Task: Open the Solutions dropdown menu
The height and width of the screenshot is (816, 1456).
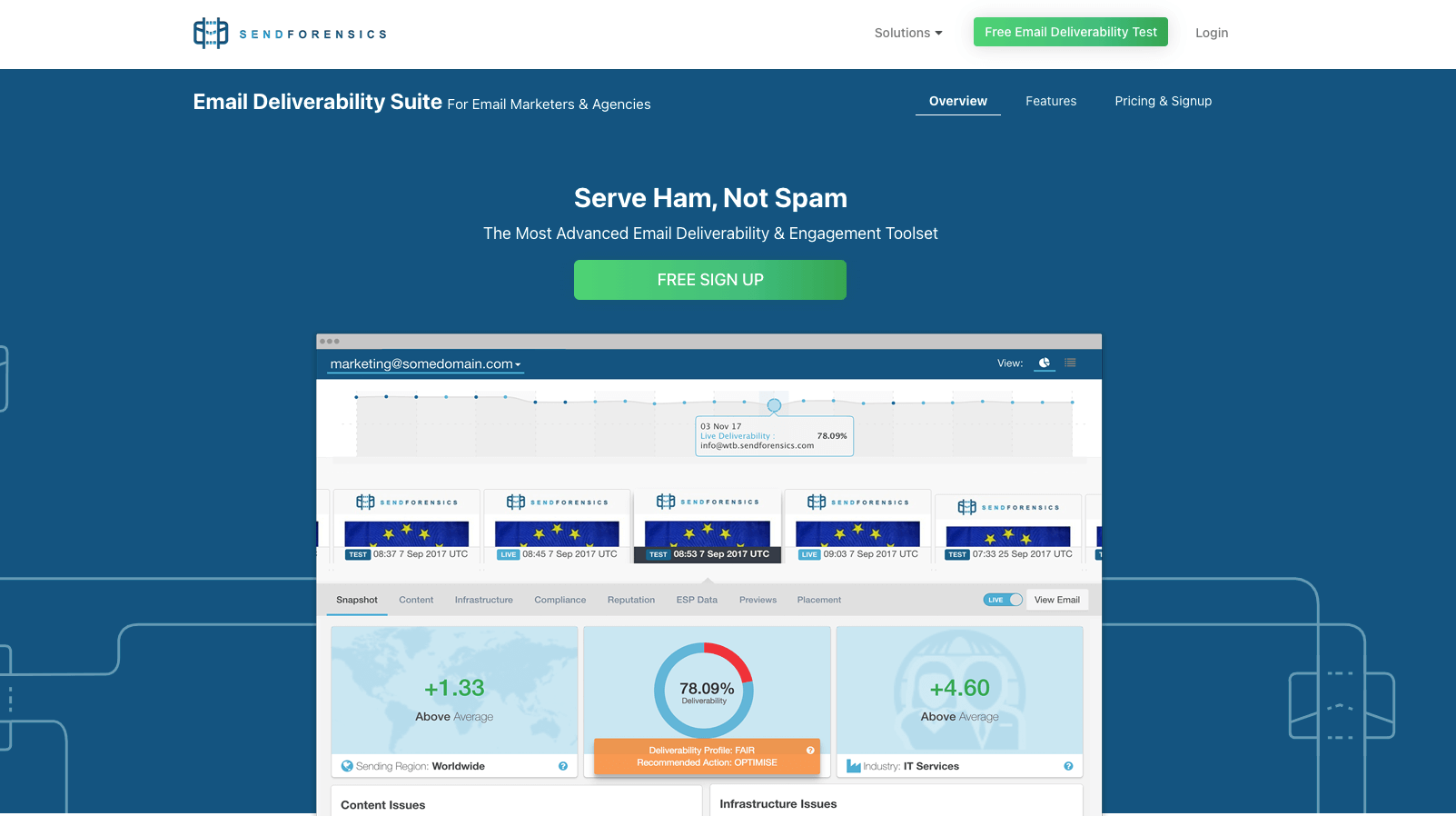Action: [x=908, y=33]
